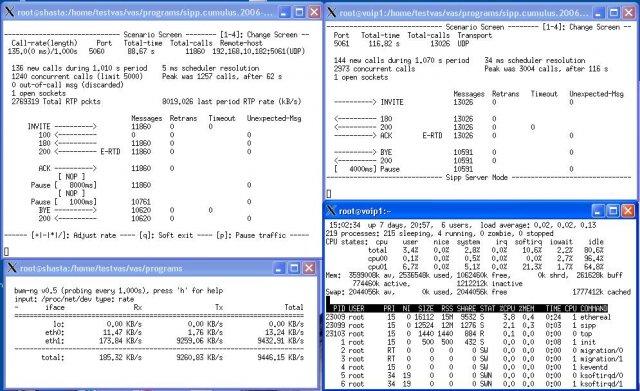640x391 pixels.
Task: Minimize the shasta sipp.cumulus window
Action: (x=285, y=12)
